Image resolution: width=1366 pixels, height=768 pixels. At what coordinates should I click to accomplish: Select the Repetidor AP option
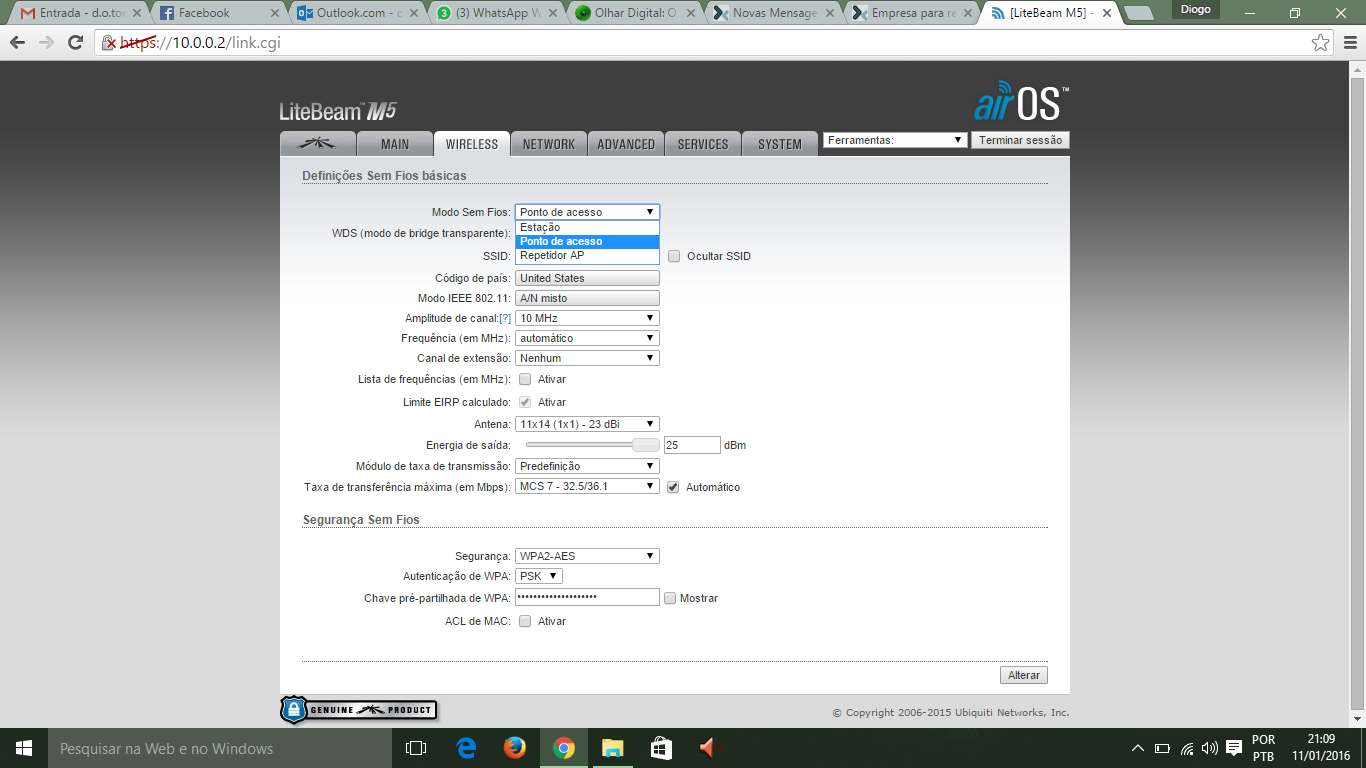(587, 255)
